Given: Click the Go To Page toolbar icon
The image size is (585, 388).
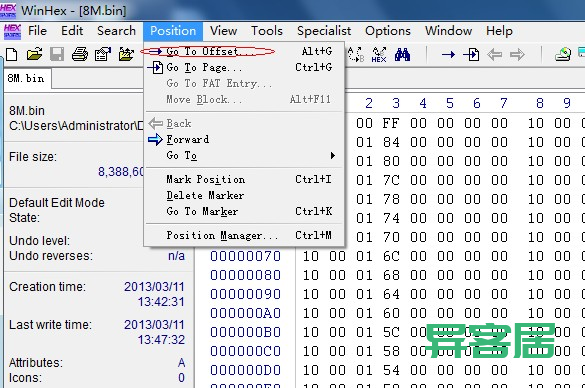Looking at the screenshot, I should pyautogui.click(x=471, y=55).
